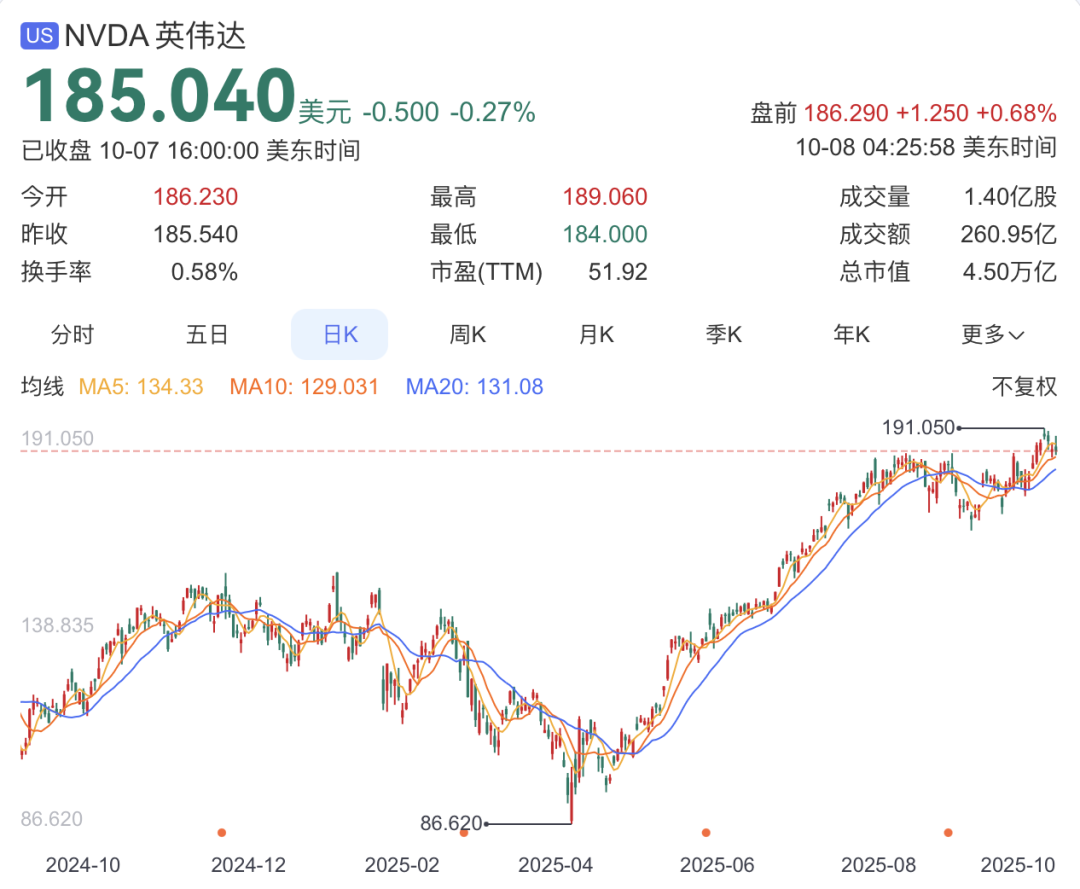Switch to the 月K monthly chart tab
The width and height of the screenshot is (1080, 889).
(x=596, y=334)
